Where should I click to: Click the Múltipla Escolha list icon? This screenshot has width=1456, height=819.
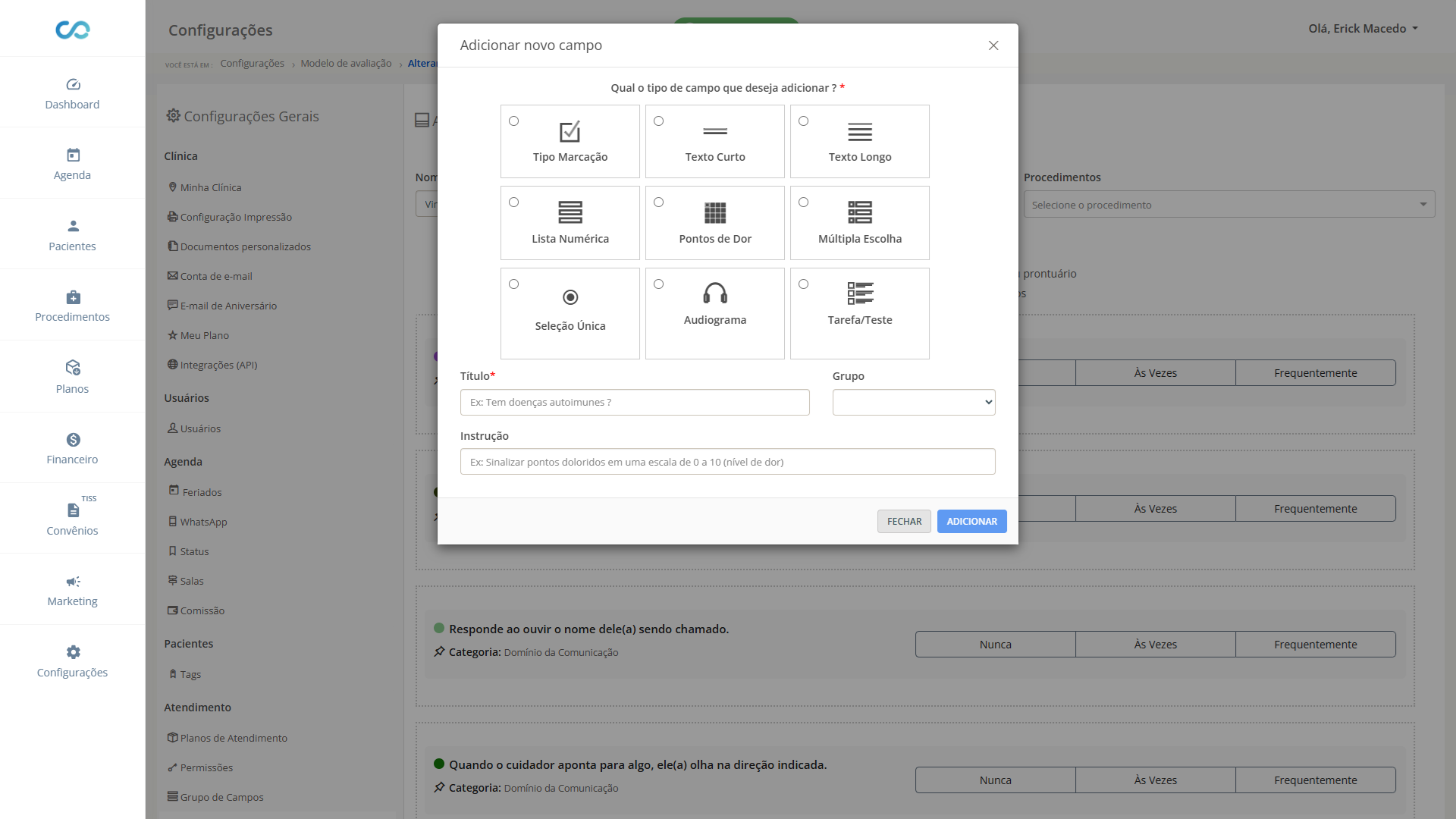click(x=860, y=213)
